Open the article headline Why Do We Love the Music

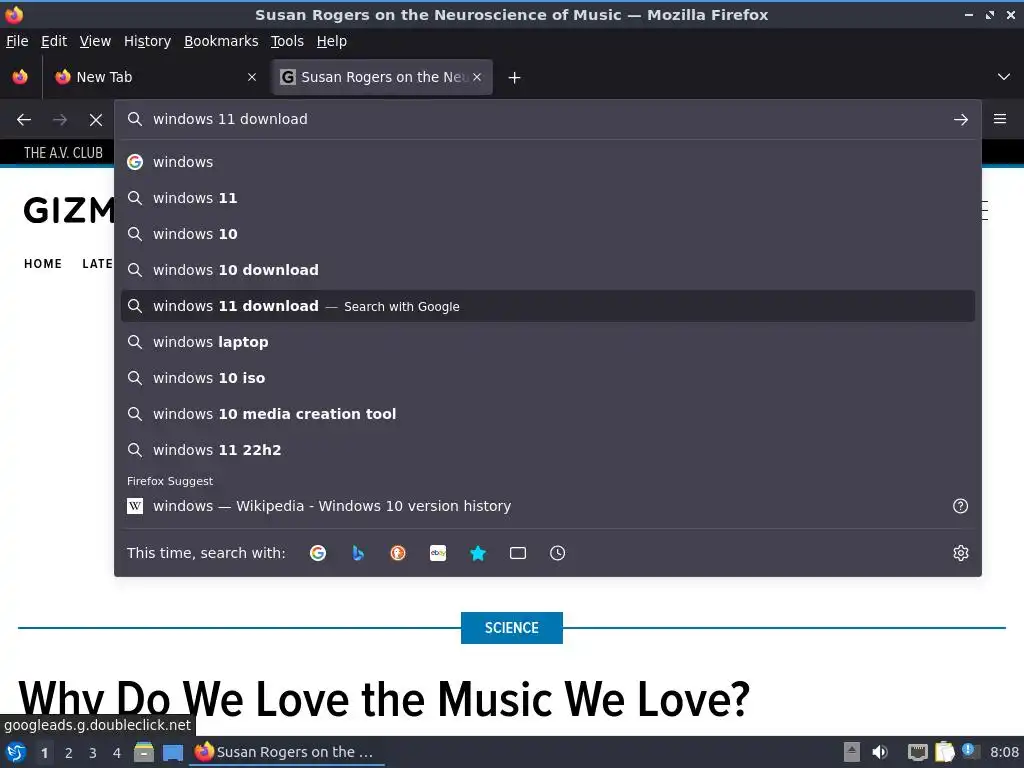pyautogui.click(x=384, y=699)
